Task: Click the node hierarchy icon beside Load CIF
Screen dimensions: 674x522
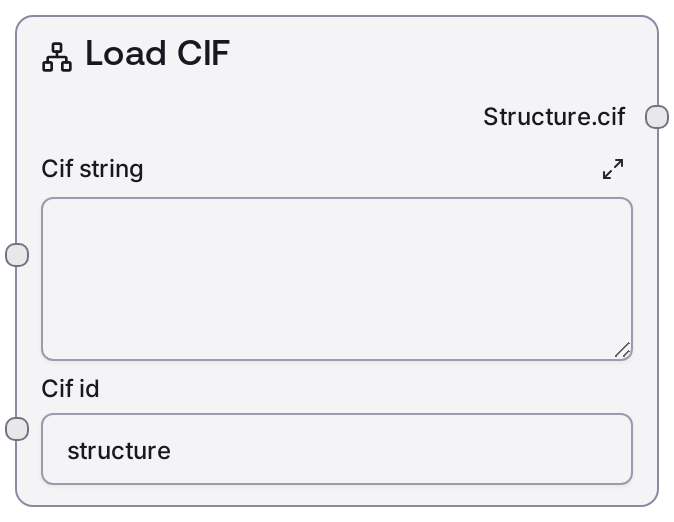Action: [57, 57]
